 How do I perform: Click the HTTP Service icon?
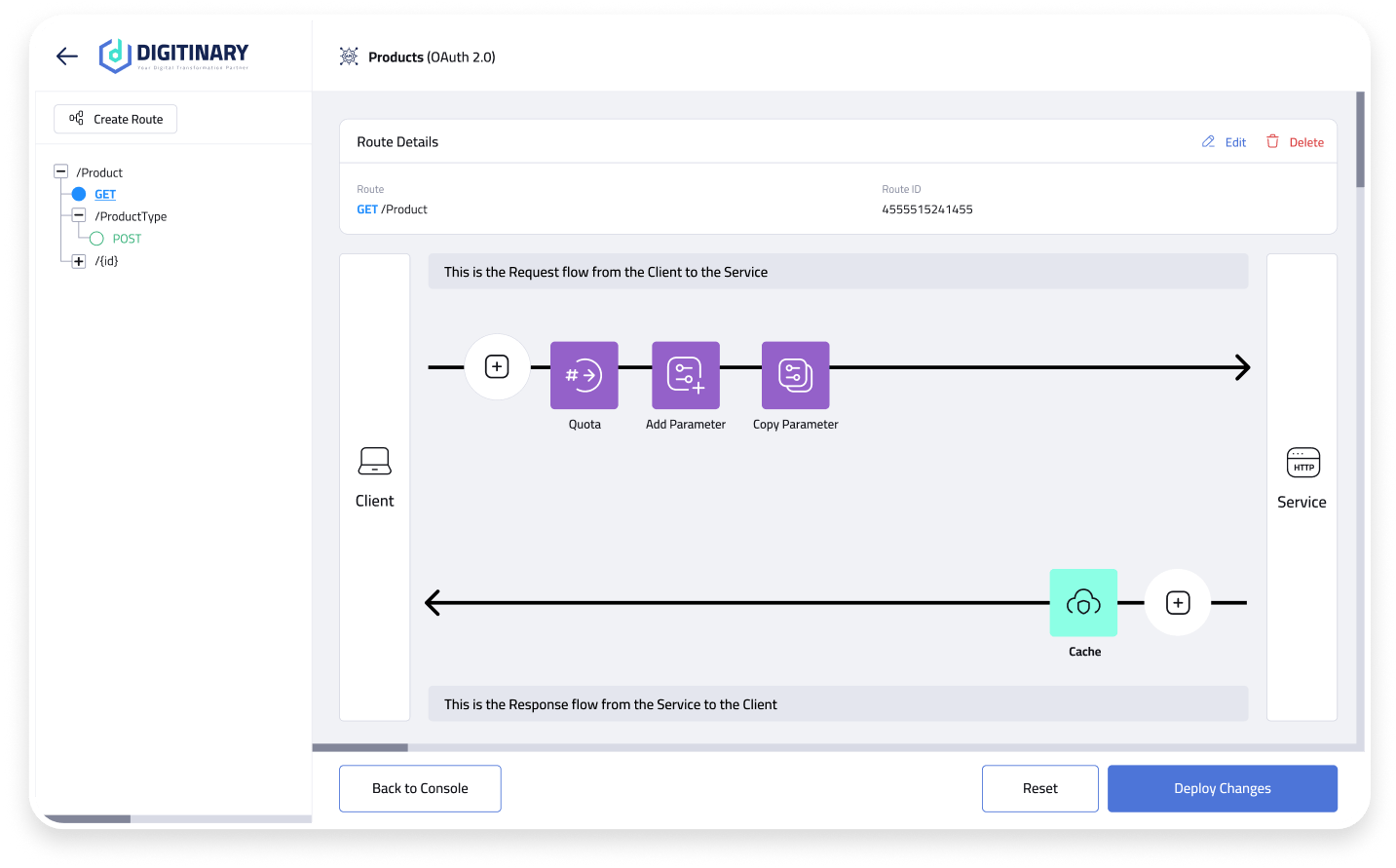(1302, 463)
